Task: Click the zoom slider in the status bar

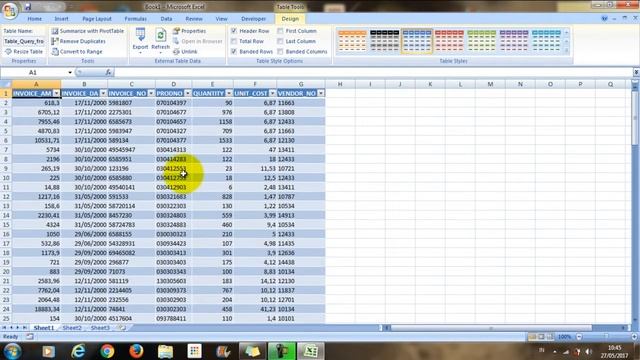Action: click(607, 337)
